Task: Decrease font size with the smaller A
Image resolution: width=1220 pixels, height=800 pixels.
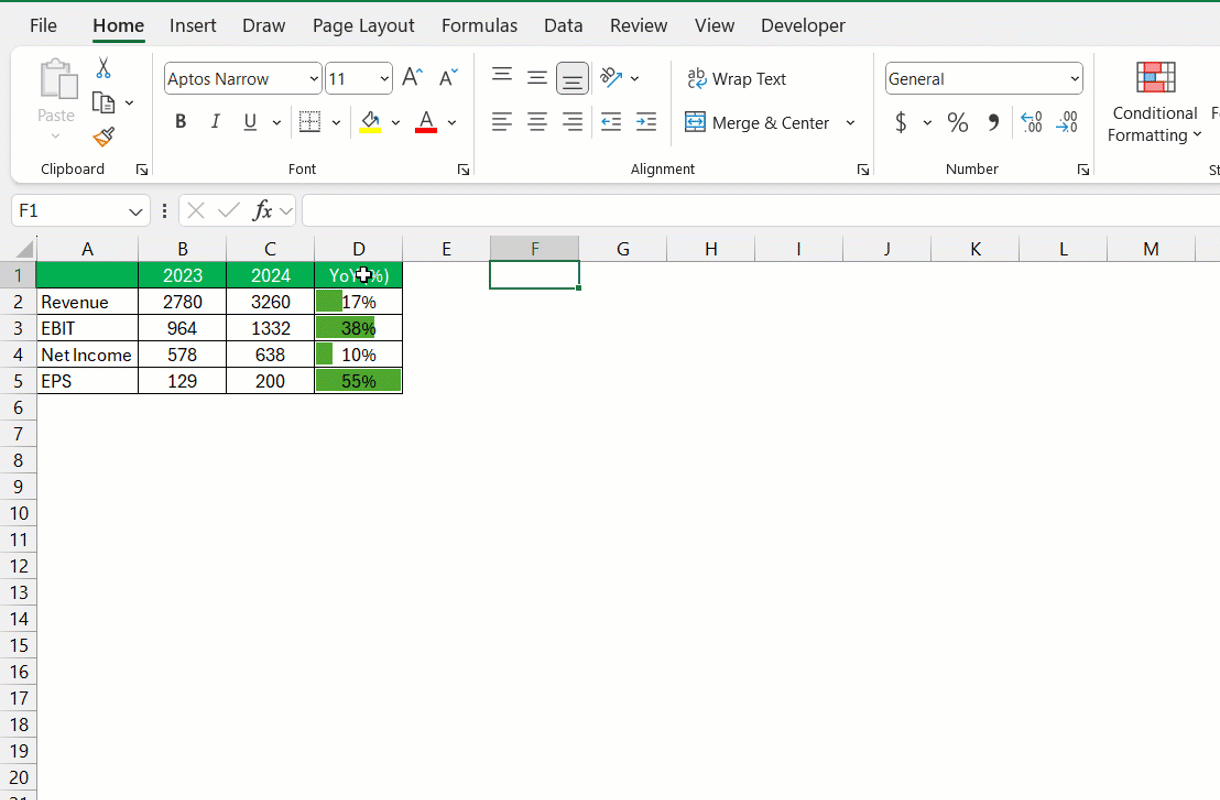Action: point(448,78)
